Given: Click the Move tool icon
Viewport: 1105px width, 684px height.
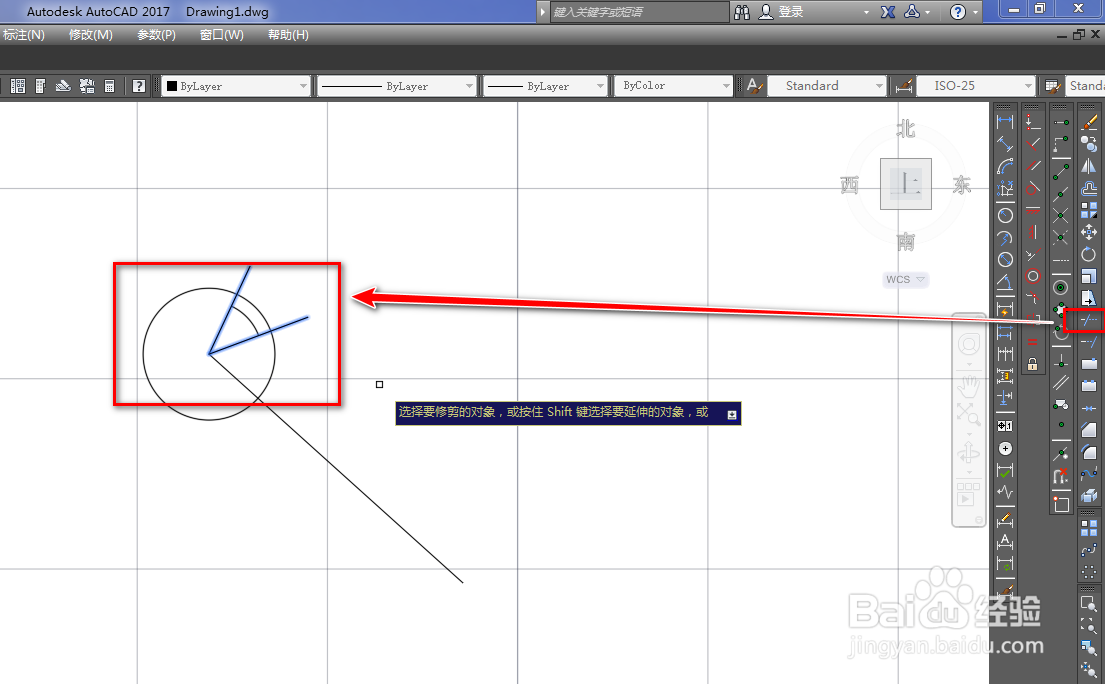Looking at the screenshot, I should pos(1089,232).
